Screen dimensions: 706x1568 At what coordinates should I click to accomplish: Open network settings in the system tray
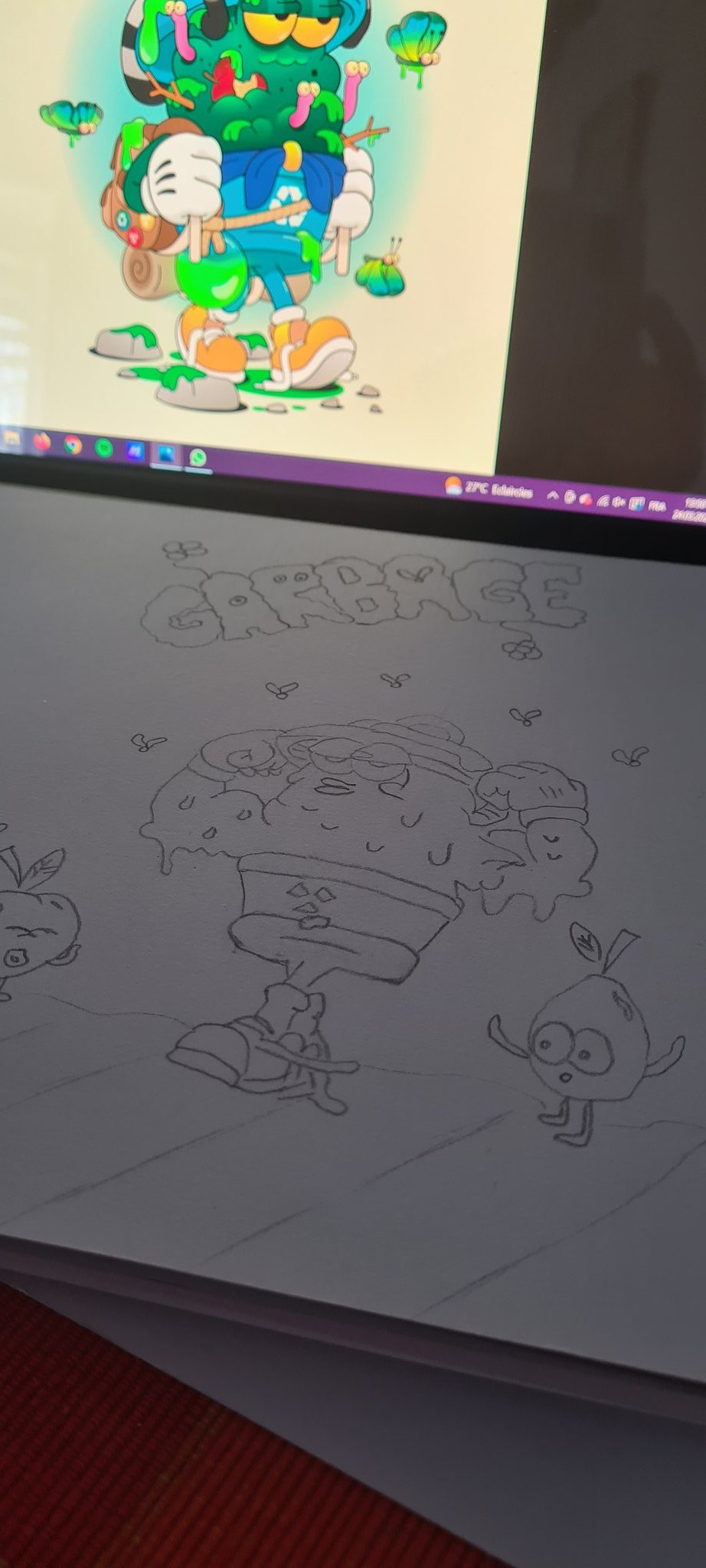pos(603,501)
